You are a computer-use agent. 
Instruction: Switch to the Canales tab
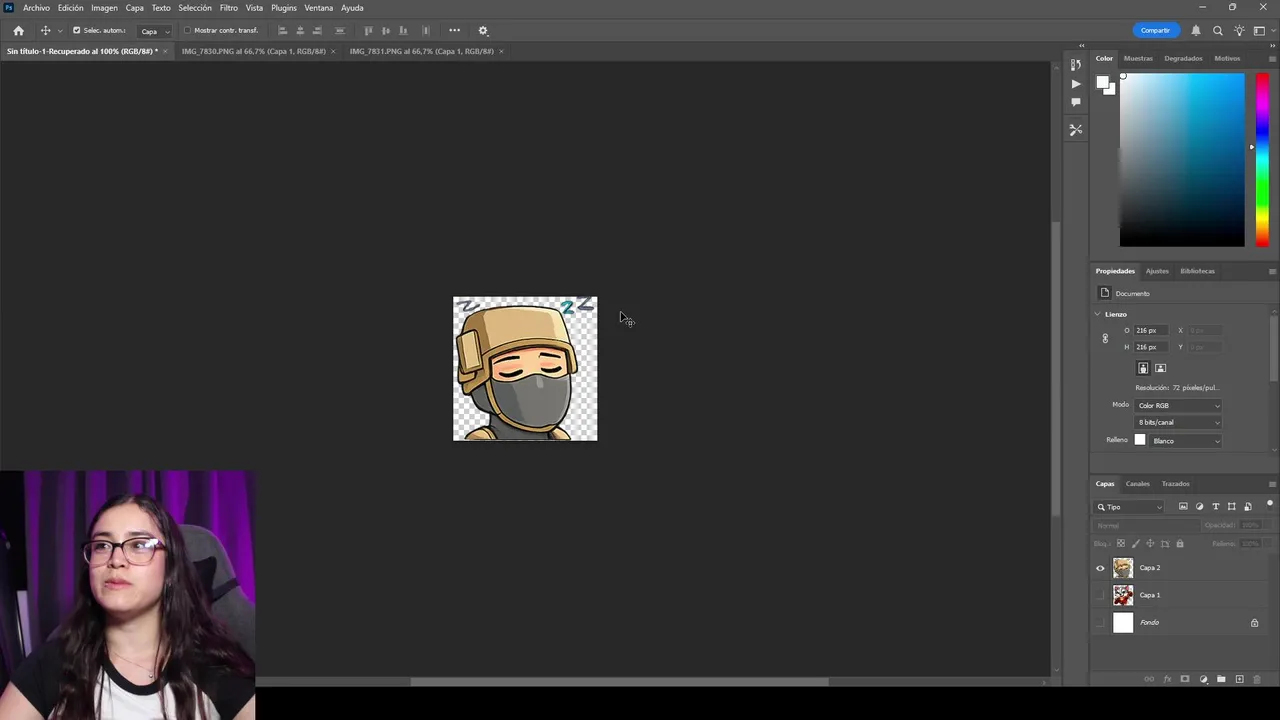point(1138,484)
